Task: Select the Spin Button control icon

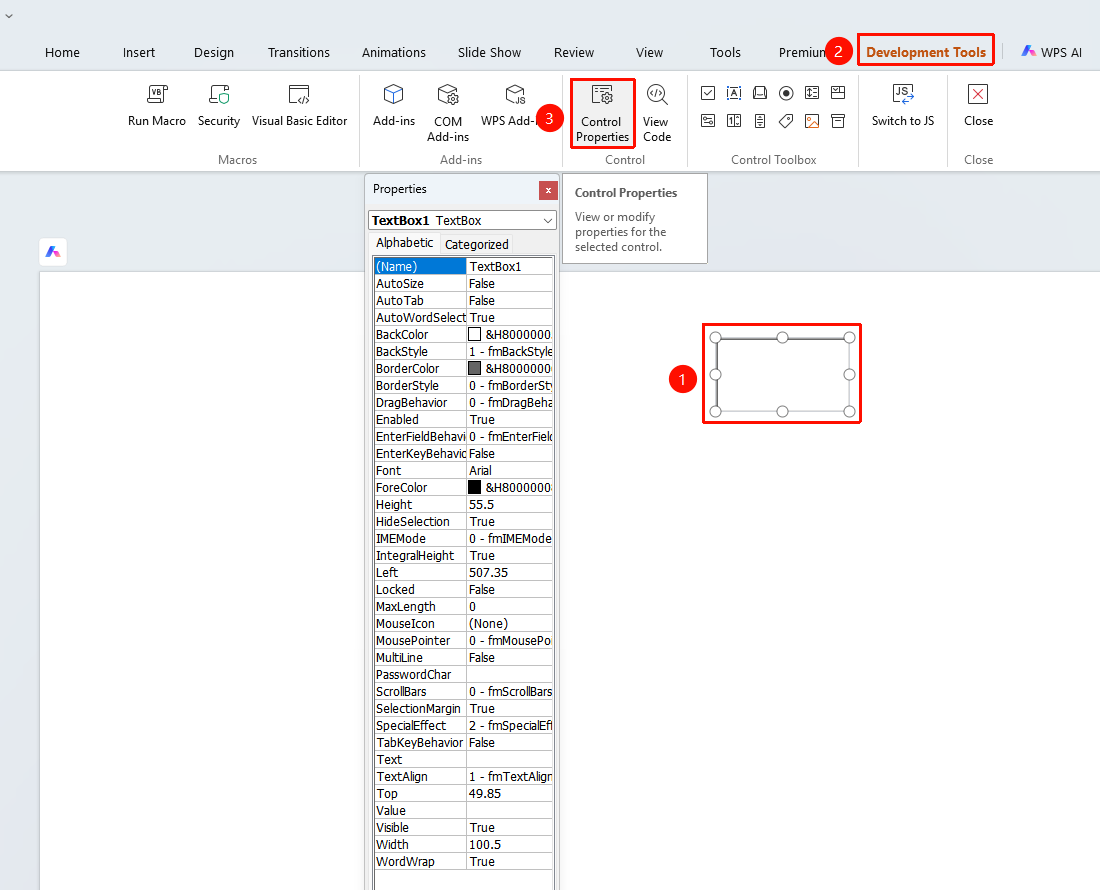Action: [x=734, y=121]
